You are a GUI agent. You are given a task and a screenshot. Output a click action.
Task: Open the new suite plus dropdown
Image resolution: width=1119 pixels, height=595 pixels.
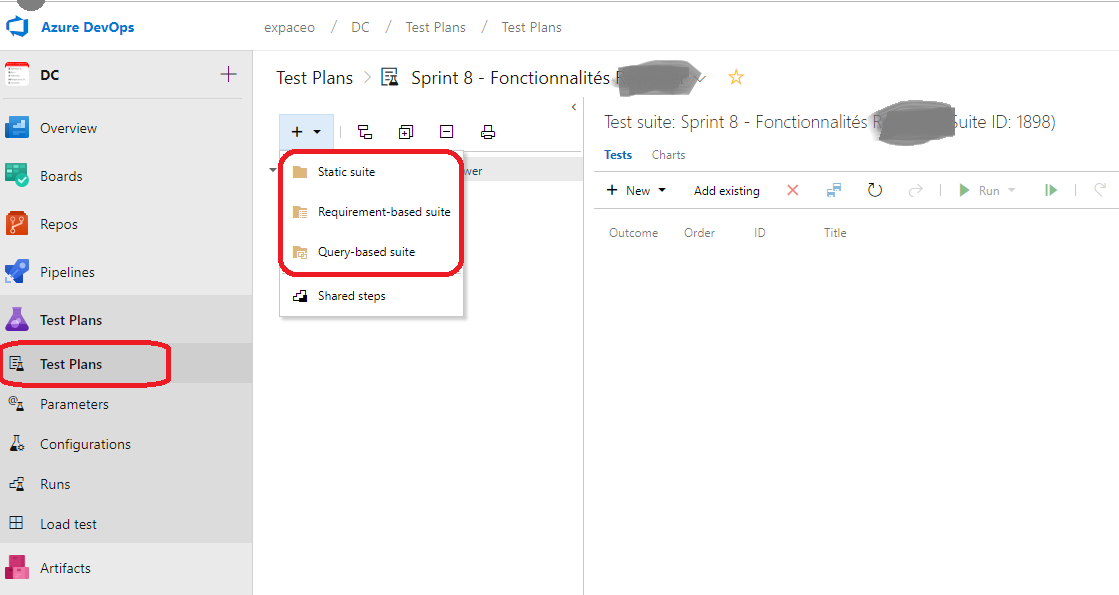coord(306,132)
